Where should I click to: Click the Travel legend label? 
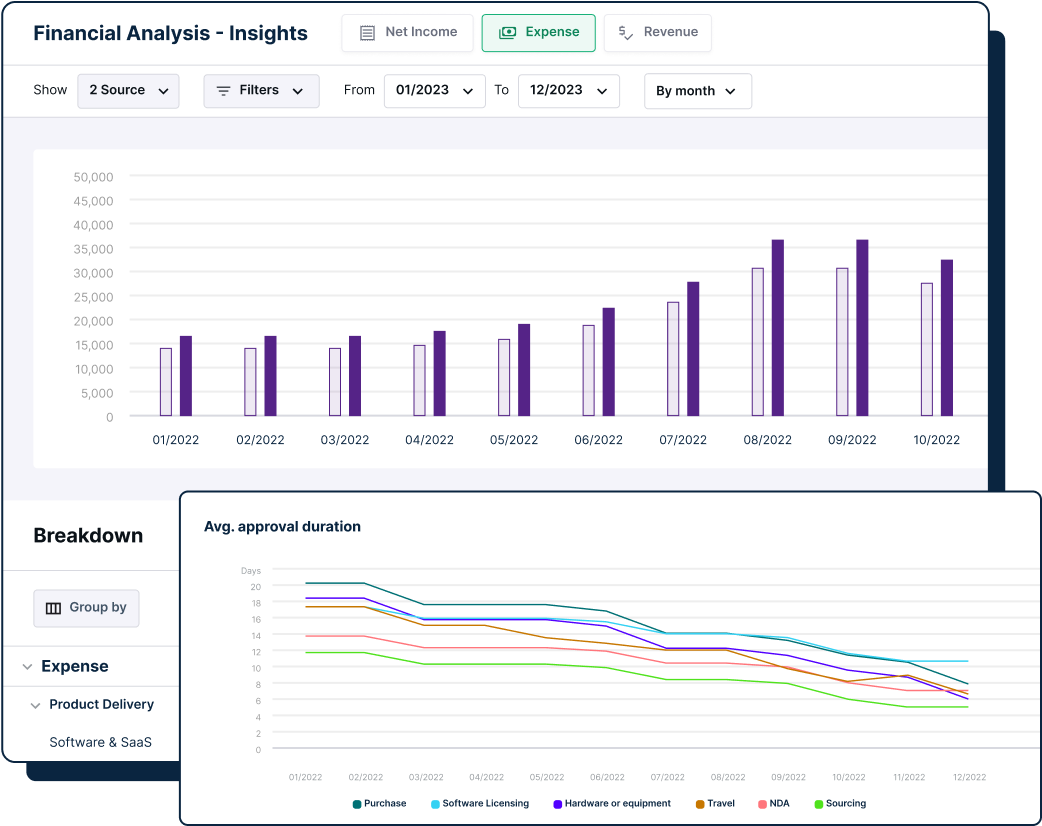pyautogui.click(x=721, y=803)
